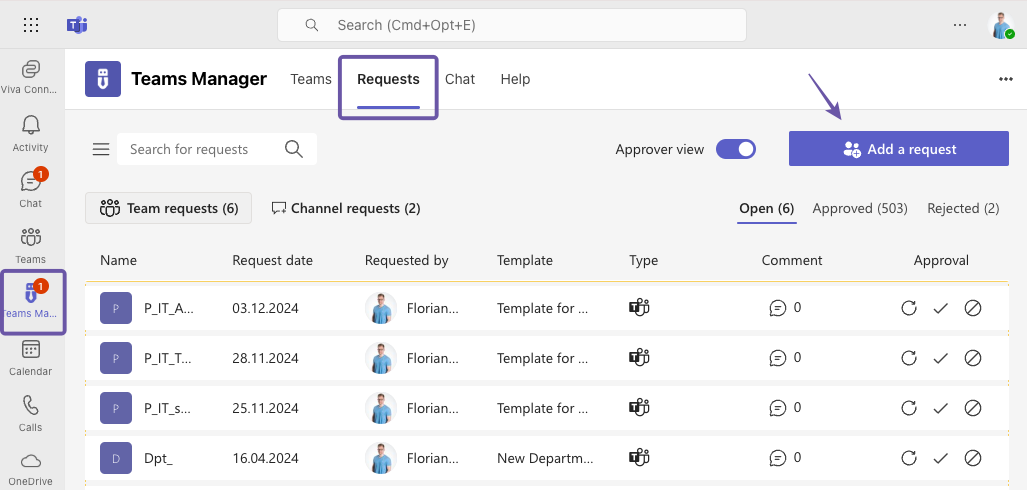View Approved (503) requests
This screenshot has height=490, width=1027.
860,208
